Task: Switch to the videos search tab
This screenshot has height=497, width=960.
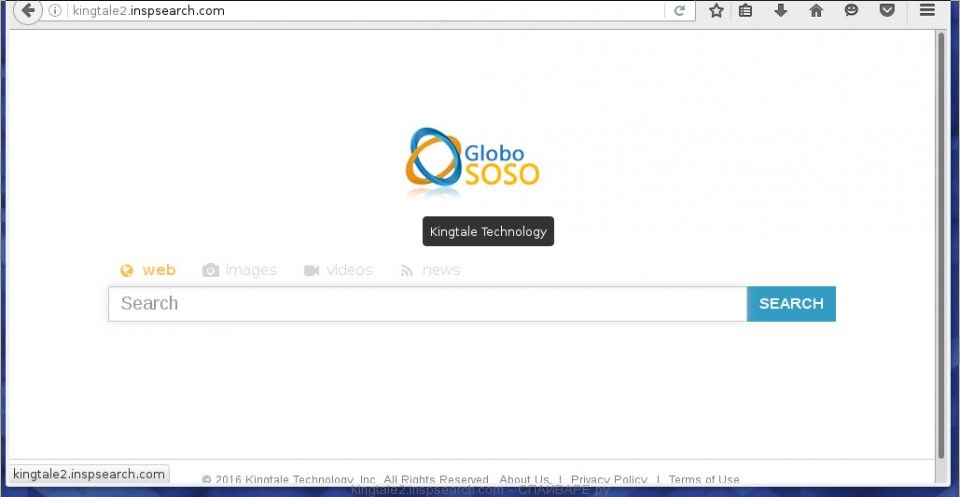Action: coord(338,270)
